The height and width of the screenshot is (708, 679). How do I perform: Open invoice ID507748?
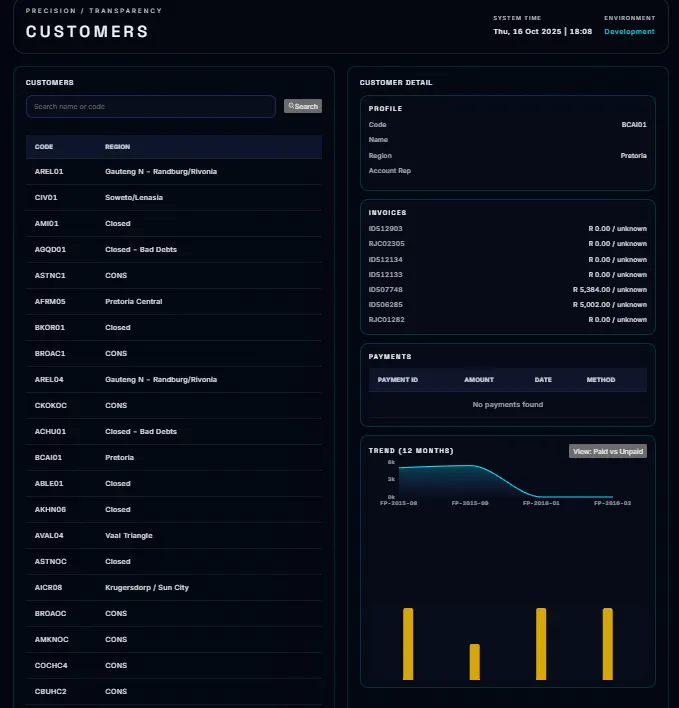pos(507,289)
